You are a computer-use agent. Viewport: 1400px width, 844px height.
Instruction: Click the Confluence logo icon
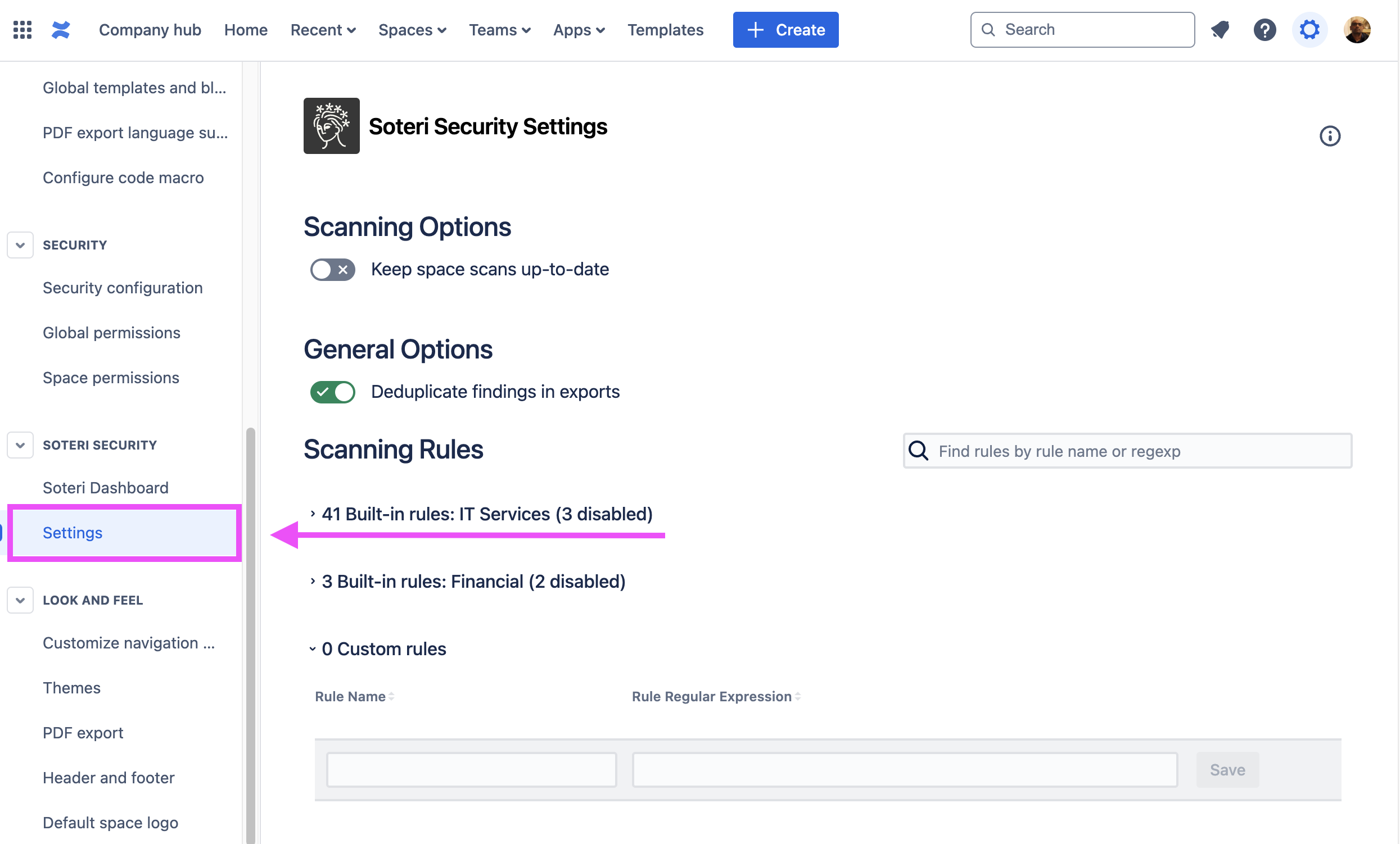[61, 30]
